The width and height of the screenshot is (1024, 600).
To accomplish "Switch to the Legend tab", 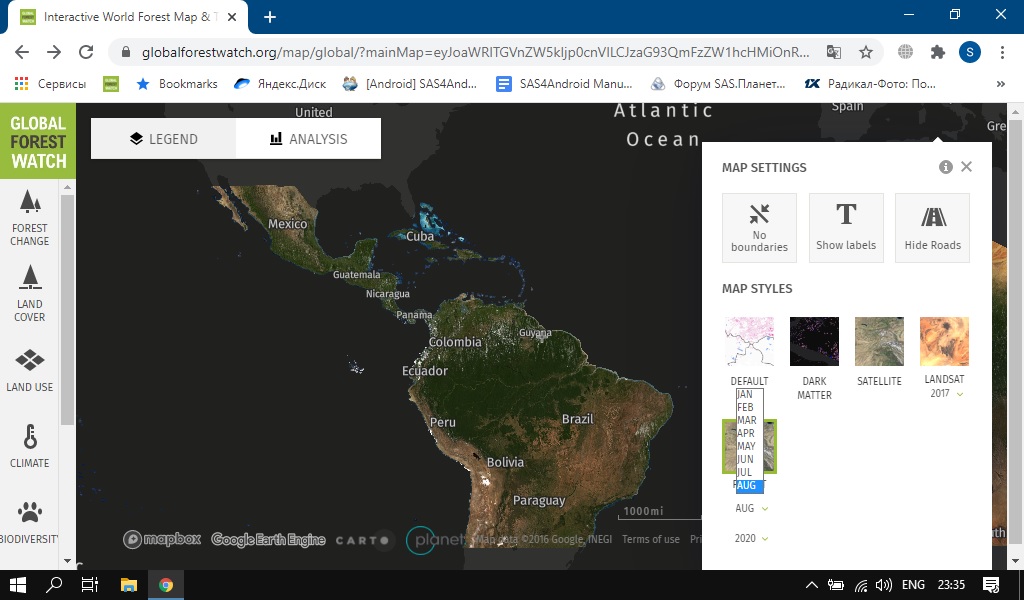I will pyautogui.click(x=164, y=139).
